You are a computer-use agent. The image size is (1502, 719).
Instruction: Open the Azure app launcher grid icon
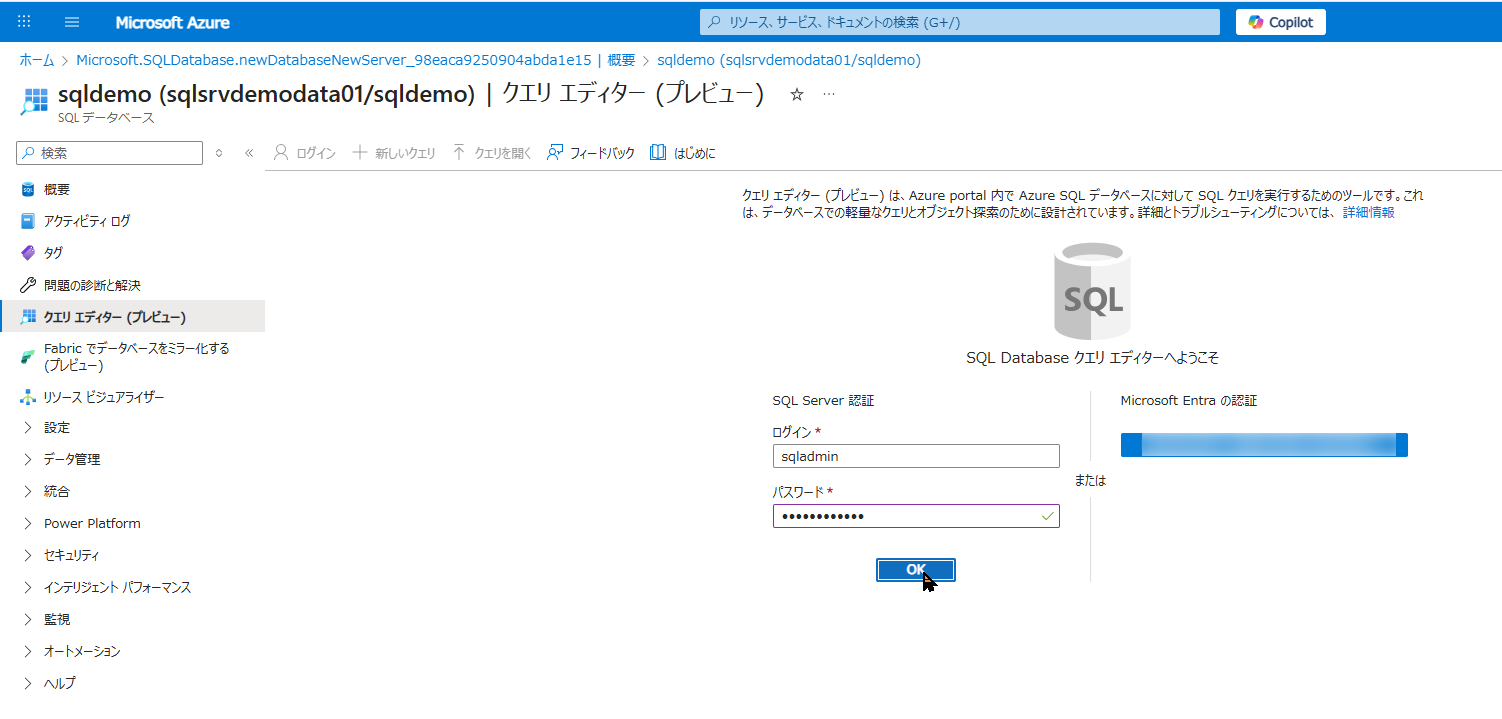click(x=24, y=22)
